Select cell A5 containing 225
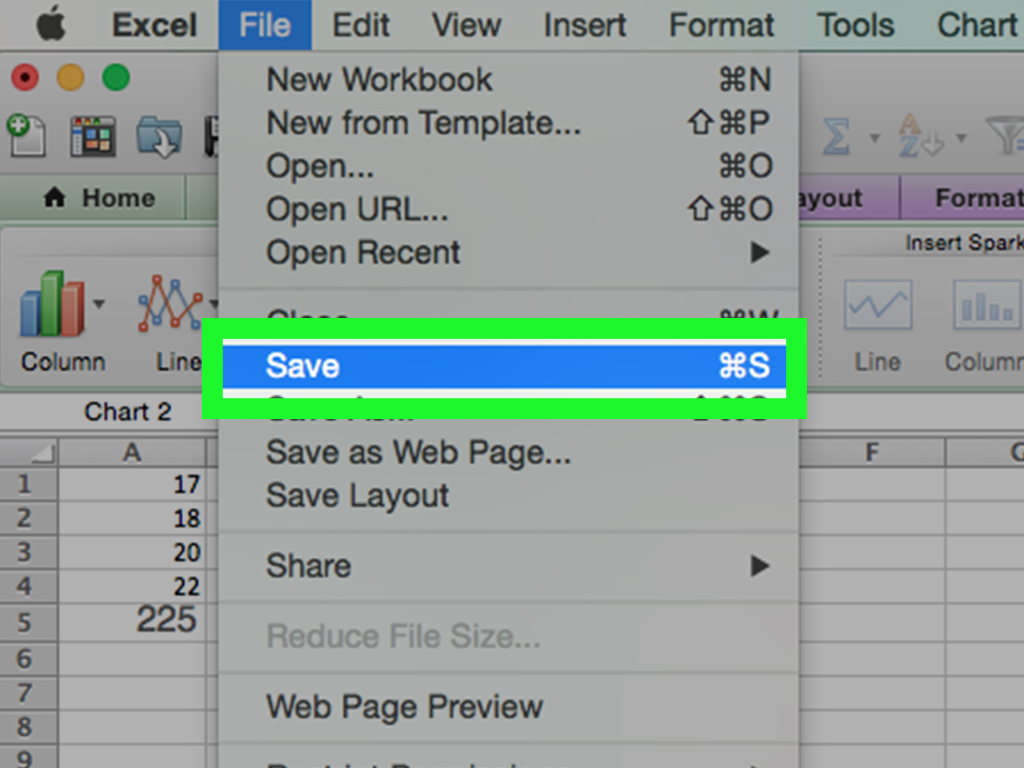1024x768 pixels. (132, 619)
